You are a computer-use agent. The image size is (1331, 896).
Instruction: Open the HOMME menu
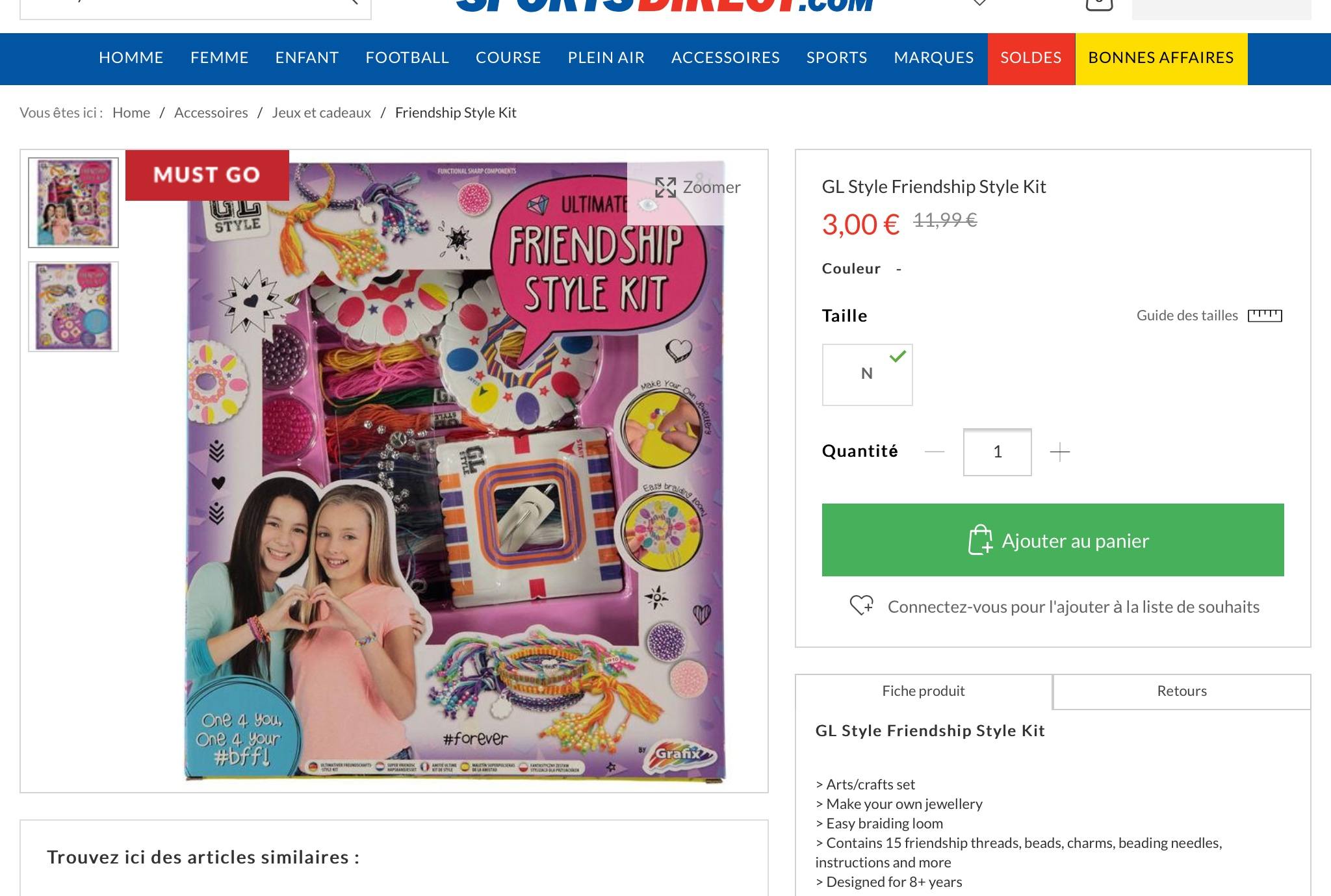click(x=131, y=58)
